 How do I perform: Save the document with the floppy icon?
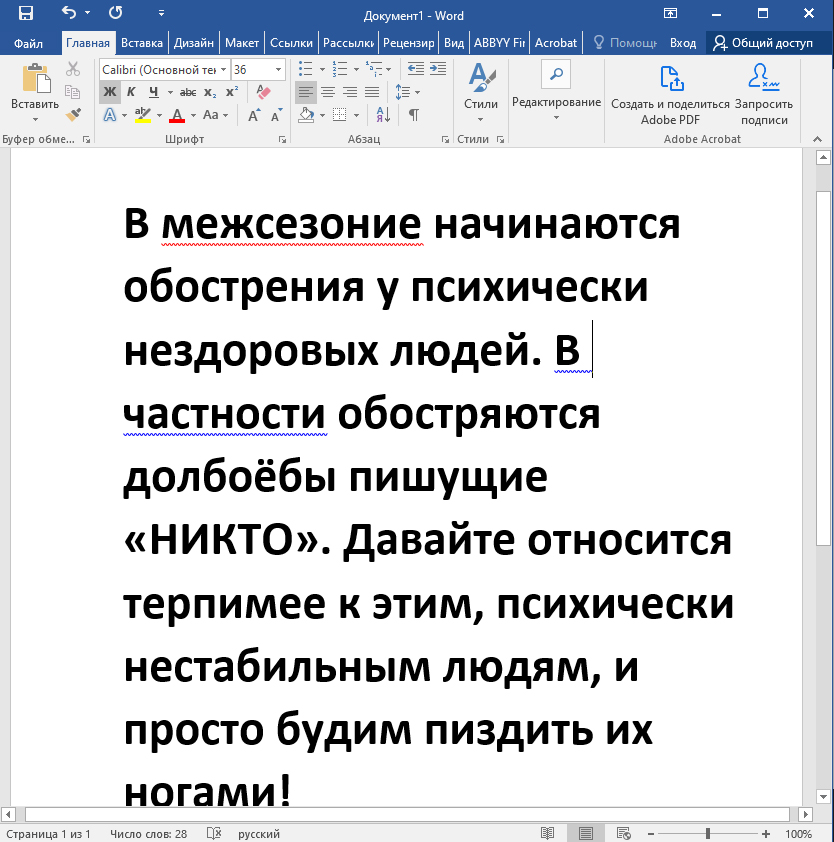(x=25, y=13)
